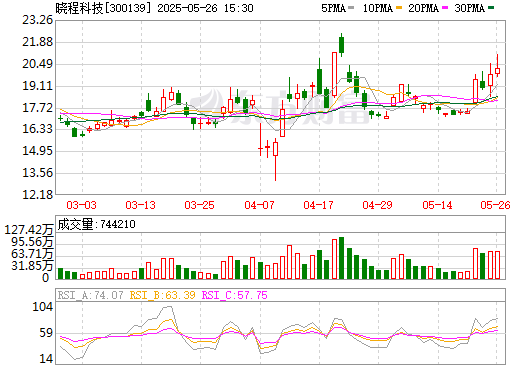Click the last red candlestick on 05-26
Viewport: 520px width, 365px height.
[x=497, y=66]
